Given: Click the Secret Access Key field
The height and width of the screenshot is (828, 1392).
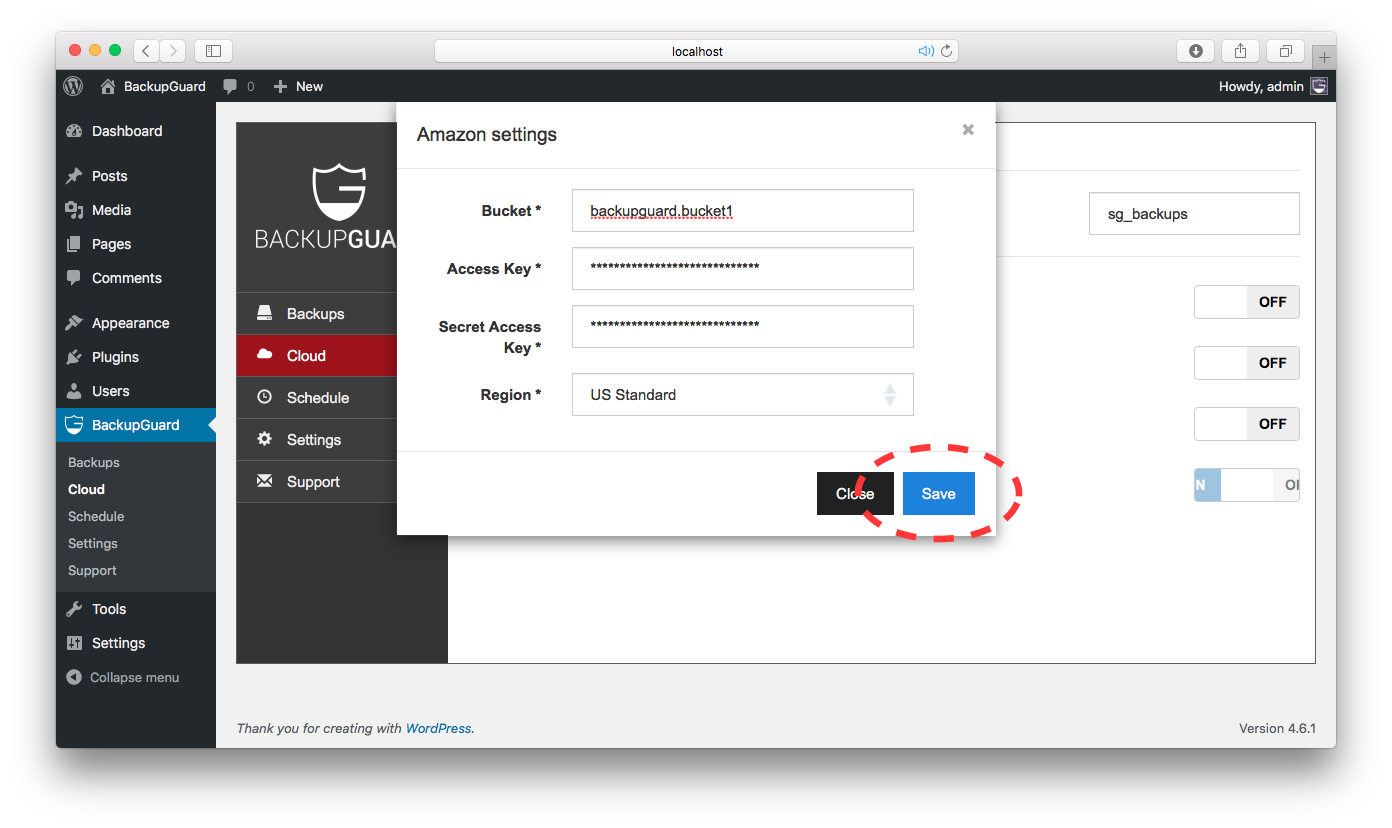Looking at the screenshot, I should (x=743, y=326).
